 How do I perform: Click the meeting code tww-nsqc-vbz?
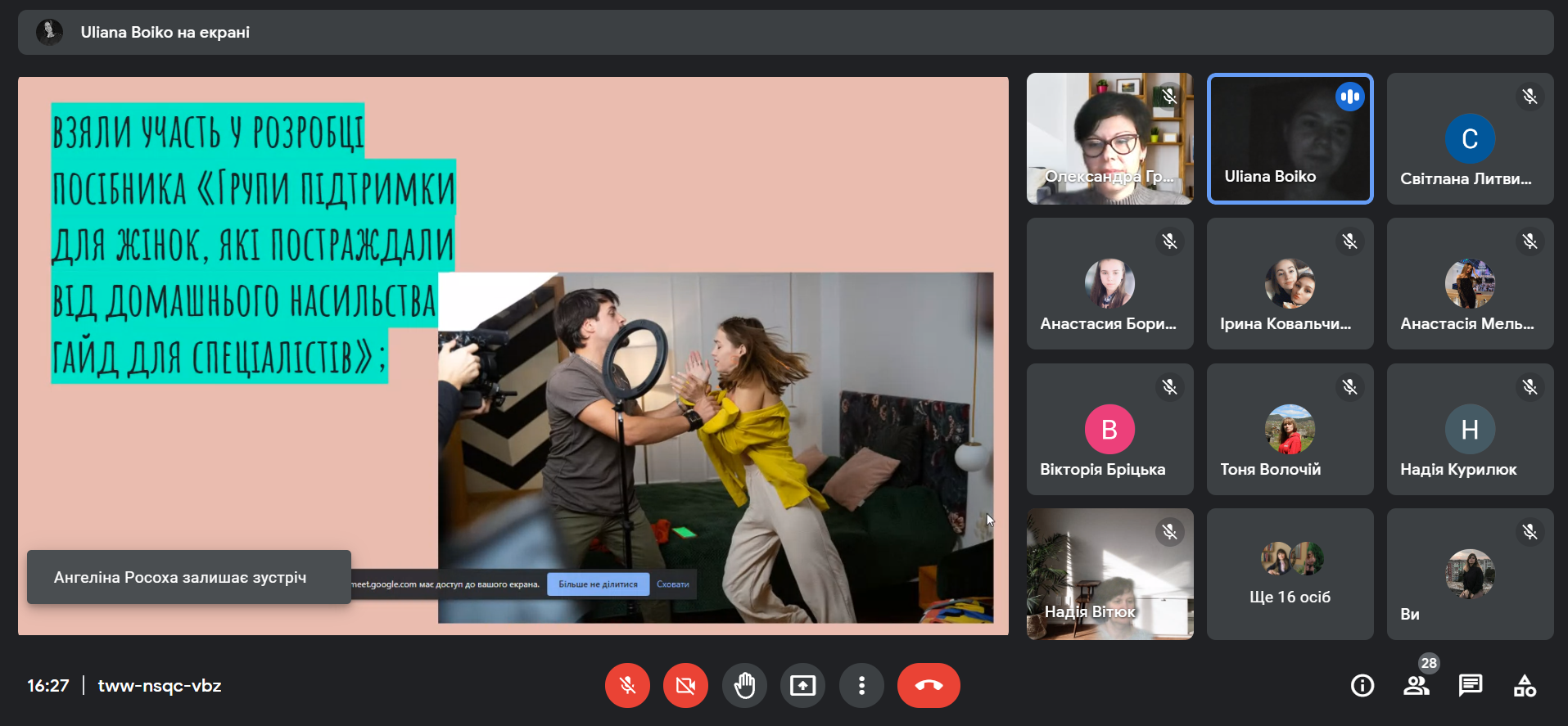coord(160,686)
